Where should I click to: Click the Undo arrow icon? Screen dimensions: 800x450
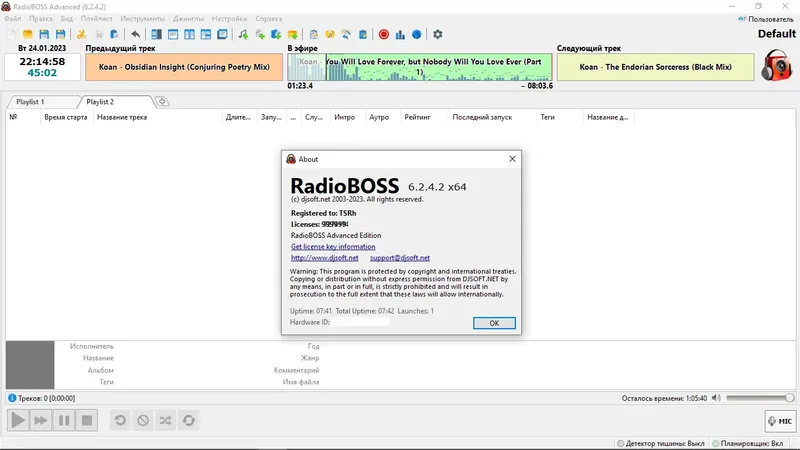[x=135, y=34]
